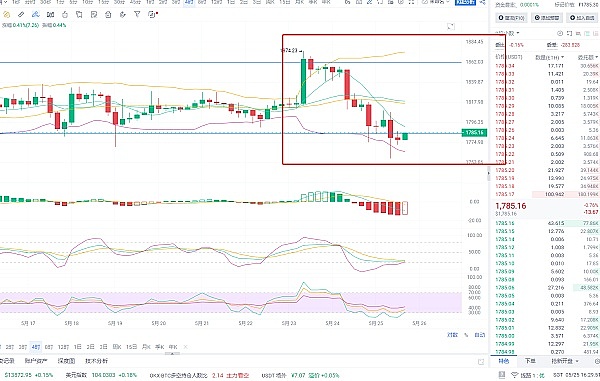This screenshot has width=600, height=381.
Task: Click the green 1785.16 price label on axis
Action: (x=474, y=133)
